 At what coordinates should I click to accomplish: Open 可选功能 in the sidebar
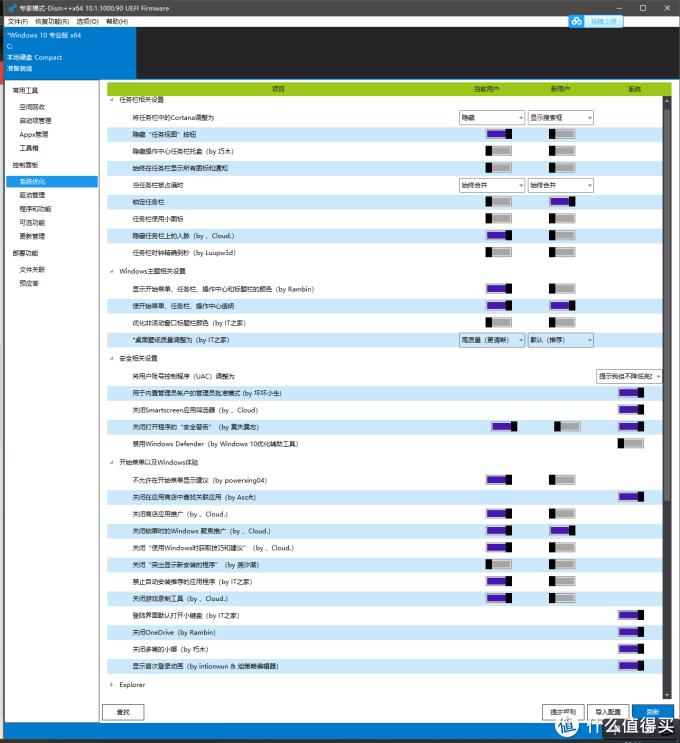pos(32,223)
